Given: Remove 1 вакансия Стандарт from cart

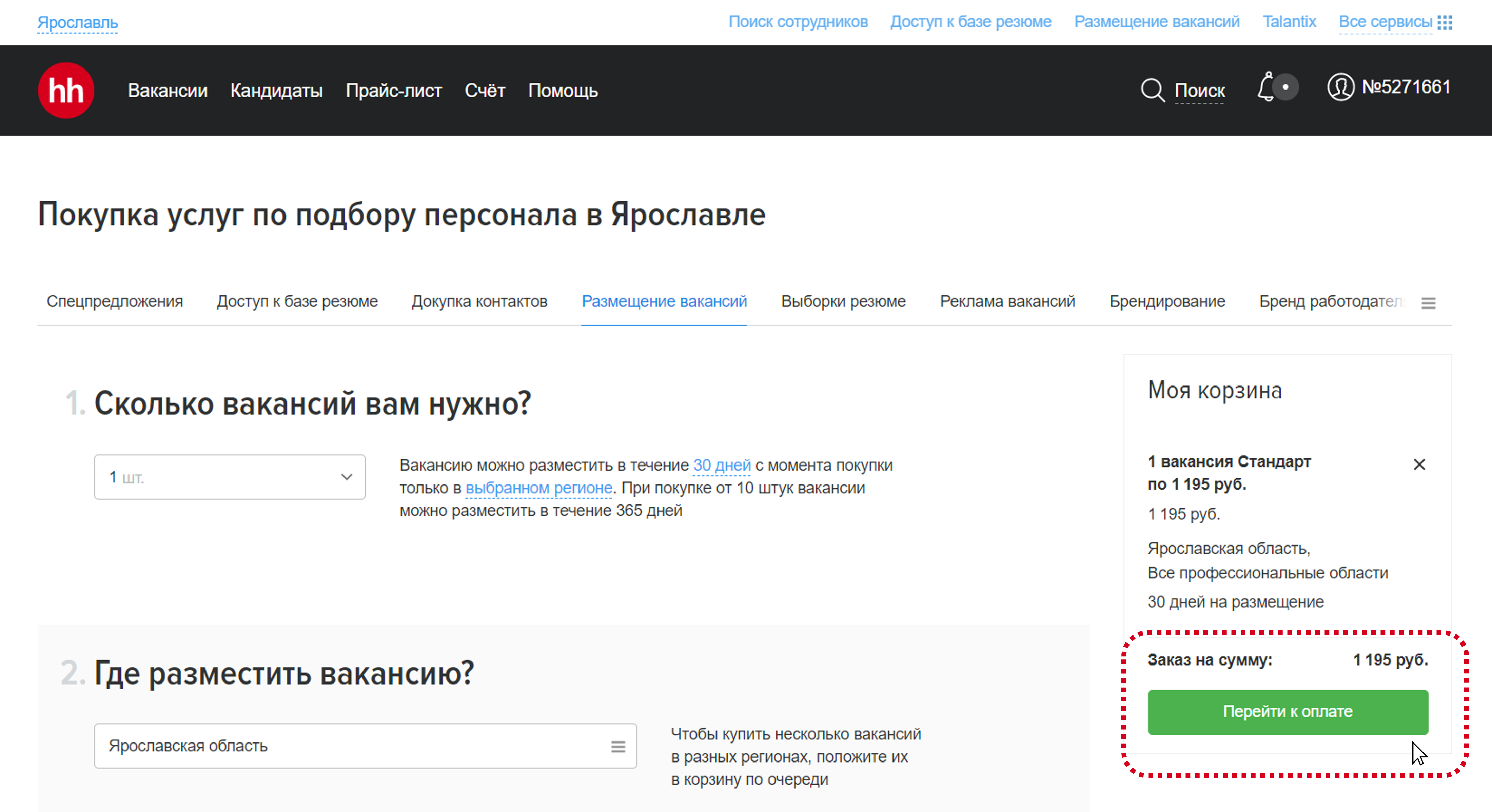Looking at the screenshot, I should [1419, 464].
